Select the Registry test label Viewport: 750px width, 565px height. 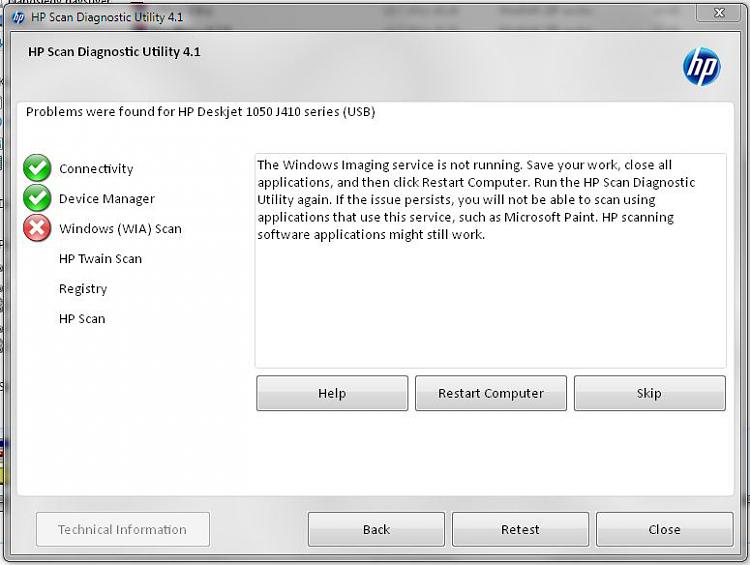pos(83,289)
